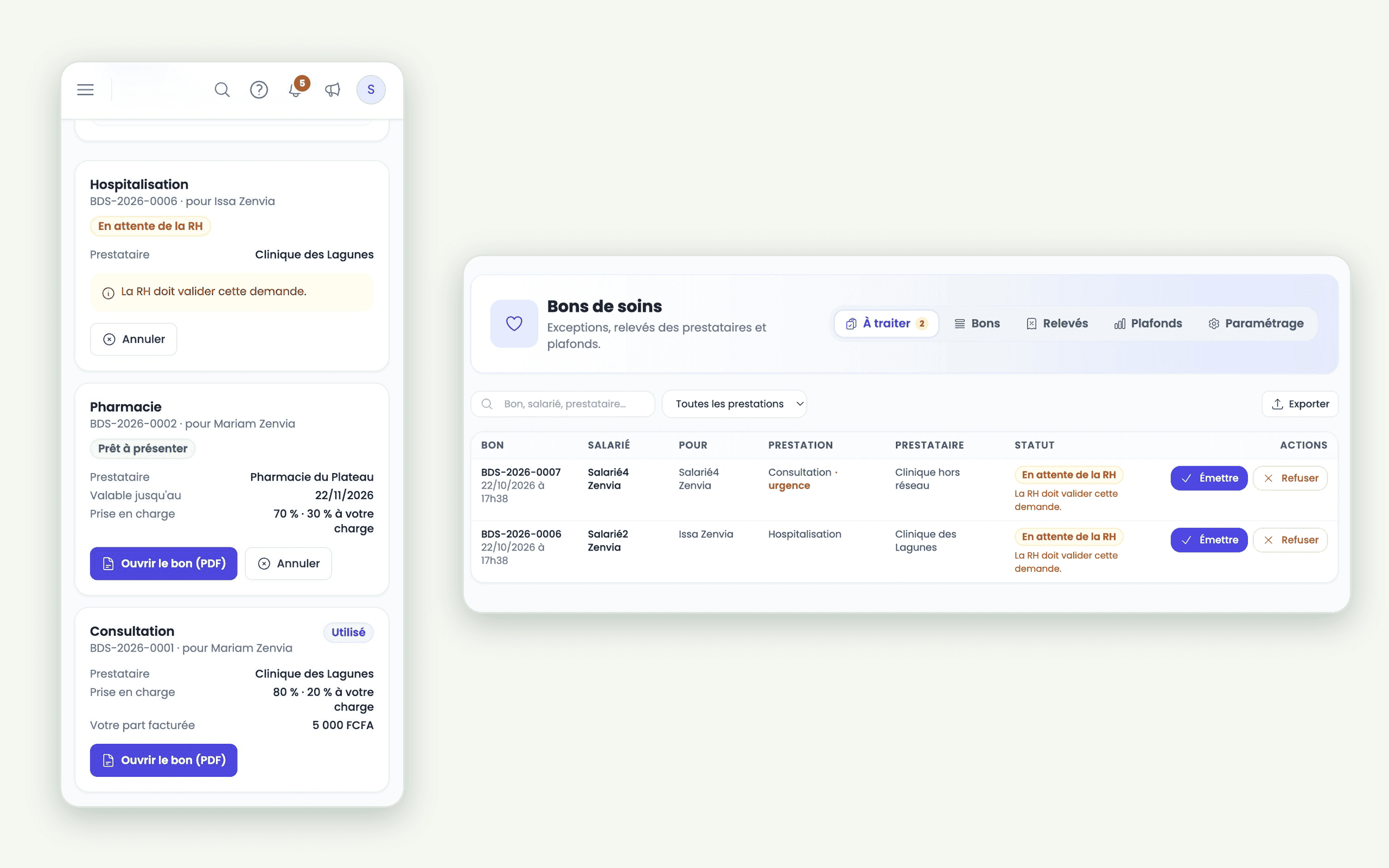Click the 5 000 FCFA amount
Screen dimensions: 1389x868
coord(343,725)
